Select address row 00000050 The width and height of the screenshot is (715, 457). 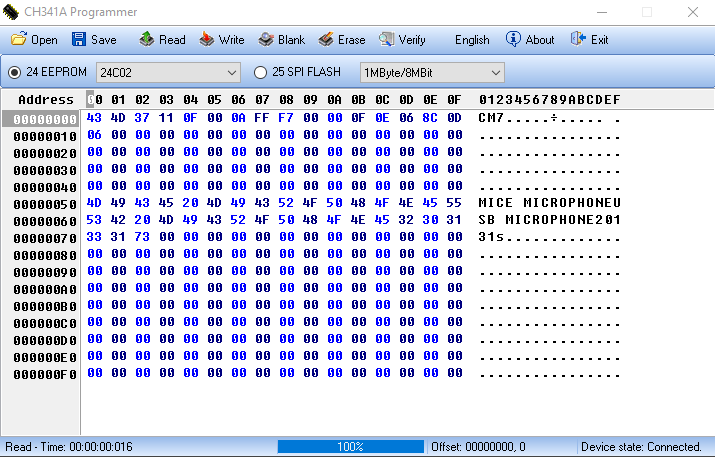41,204
